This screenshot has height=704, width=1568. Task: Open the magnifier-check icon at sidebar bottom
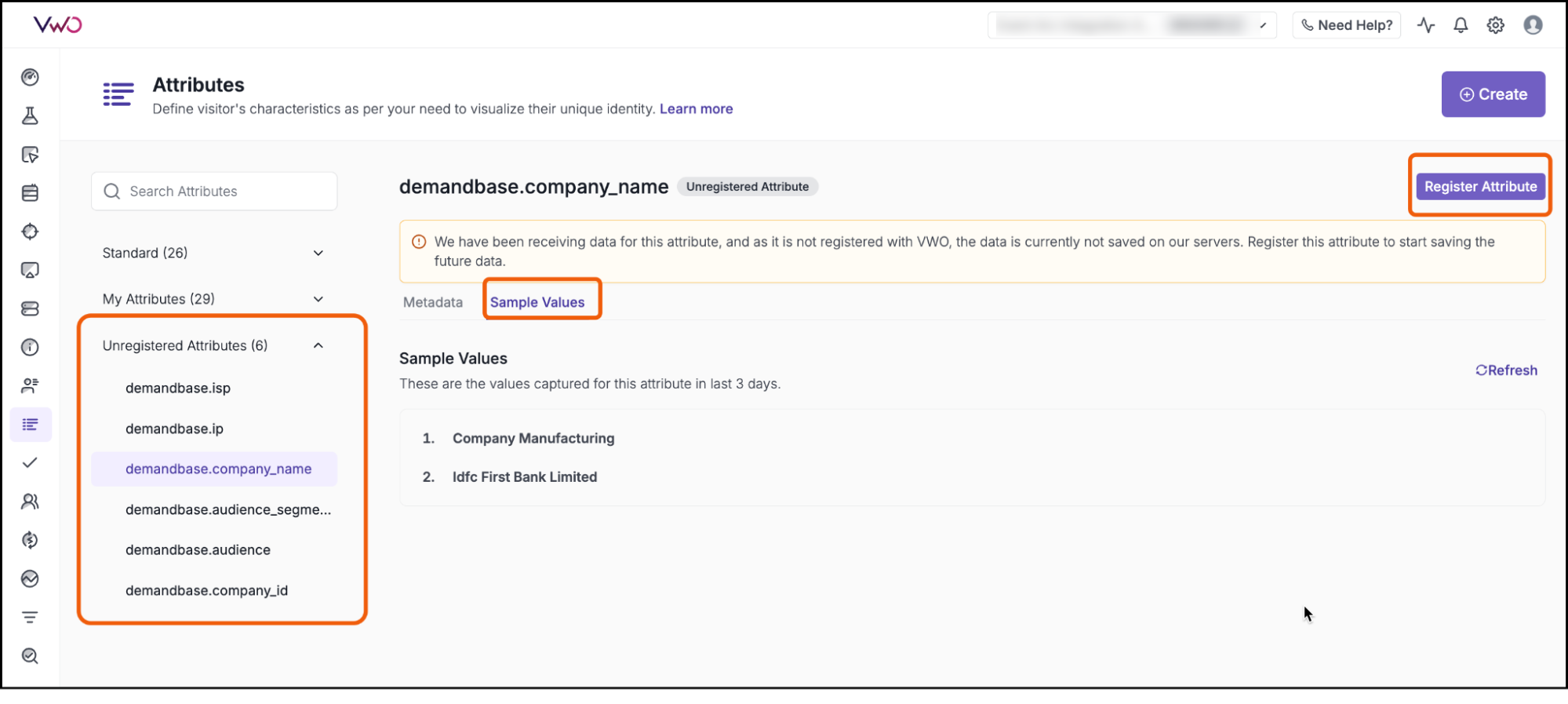(30, 656)
